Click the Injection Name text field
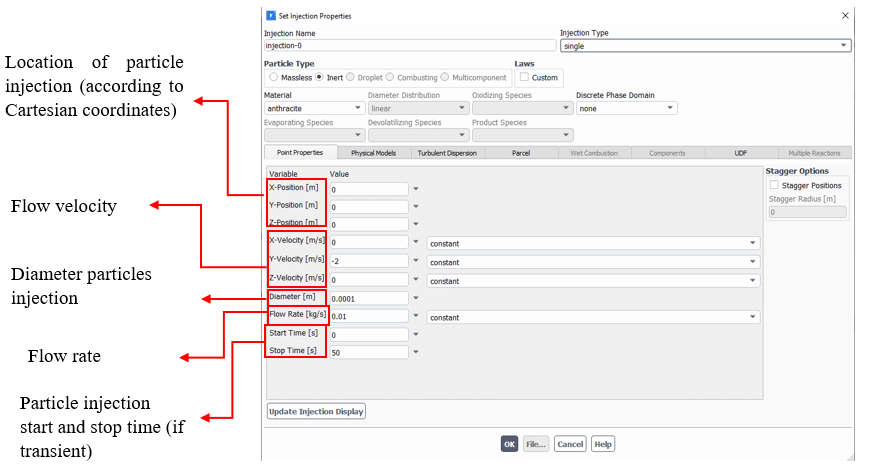Image resolution: width=882 pixels, height=470 pixels. tap(409, 45)
